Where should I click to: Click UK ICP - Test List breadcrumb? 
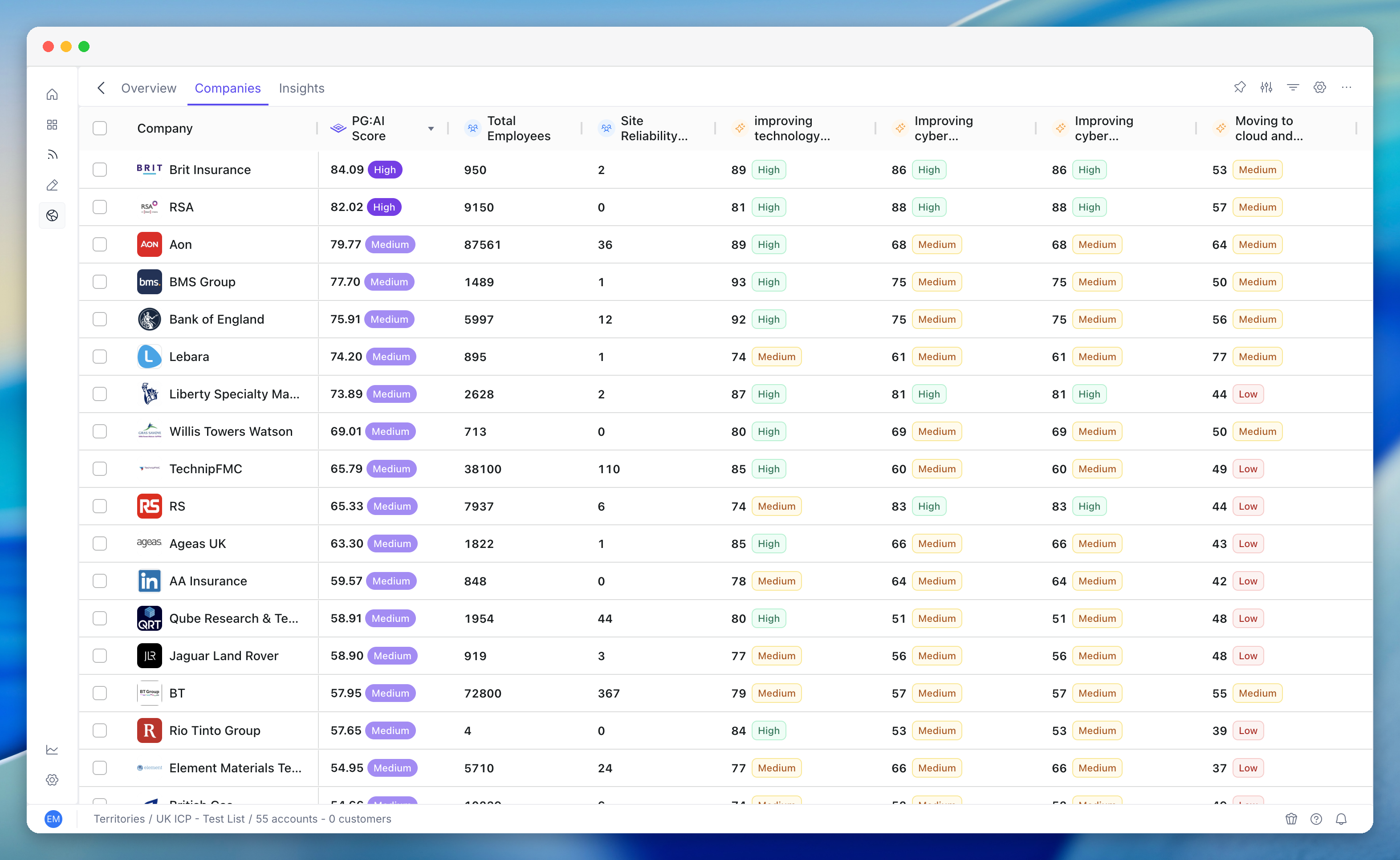tap(200, 819)
